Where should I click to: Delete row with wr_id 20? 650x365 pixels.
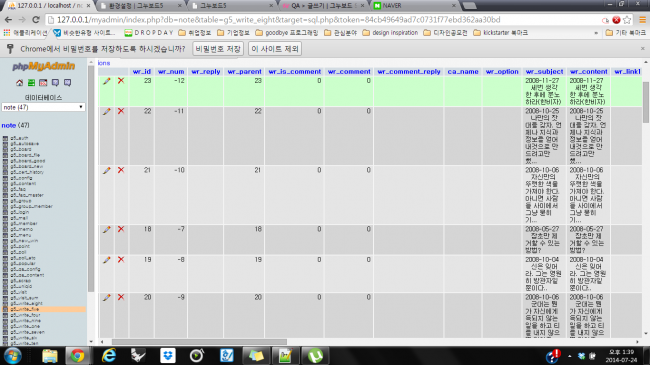pos(121,297)
